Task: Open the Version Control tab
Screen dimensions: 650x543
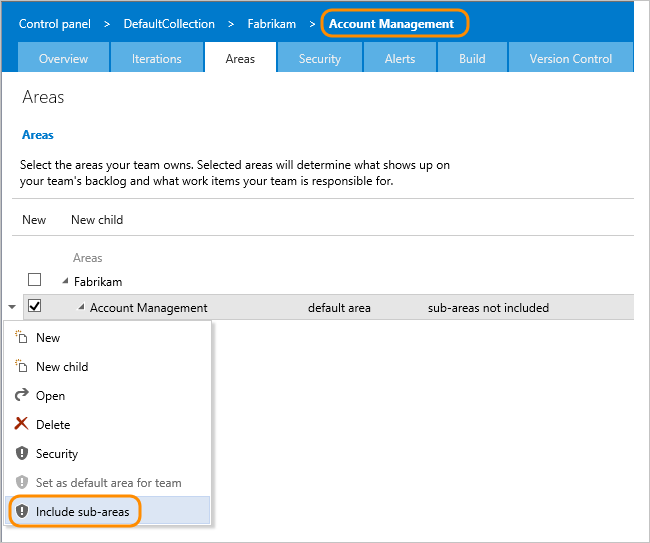Action: 571,58
